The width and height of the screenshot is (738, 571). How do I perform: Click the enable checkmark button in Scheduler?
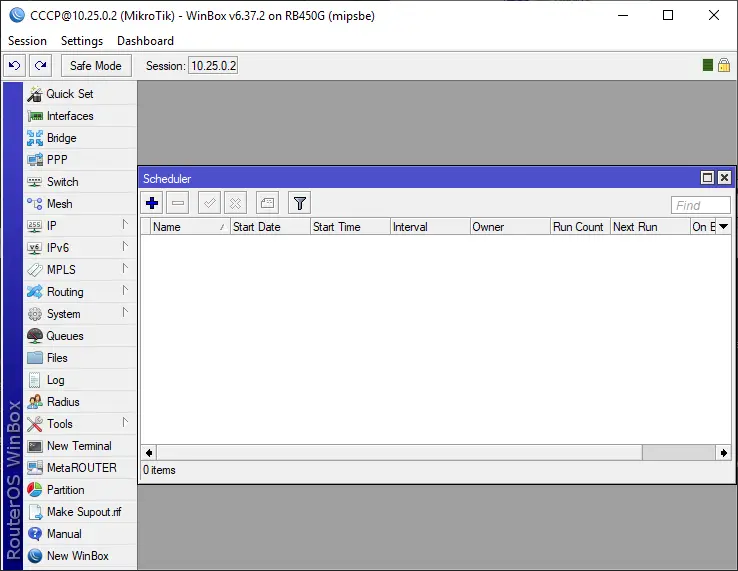pos(209,203)
